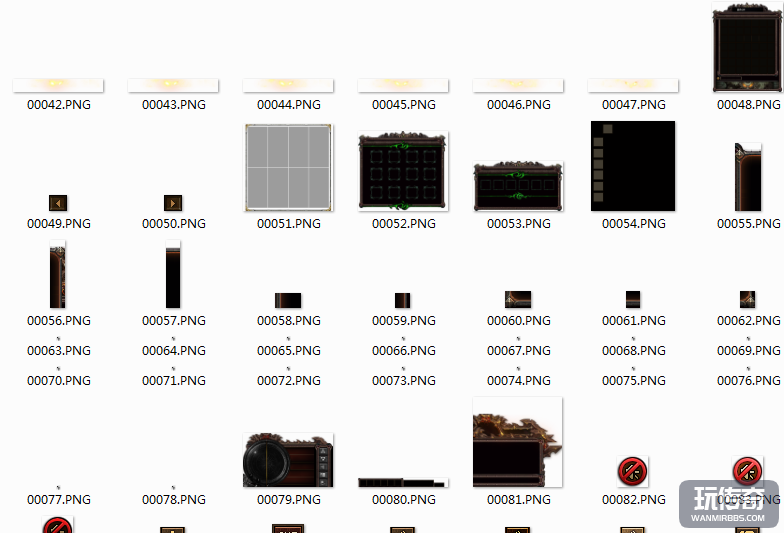Select the 00045.PNG glow thumbnail
This screenshot has height=533, width=784.
pyautogui.click(x=403, y=85)
